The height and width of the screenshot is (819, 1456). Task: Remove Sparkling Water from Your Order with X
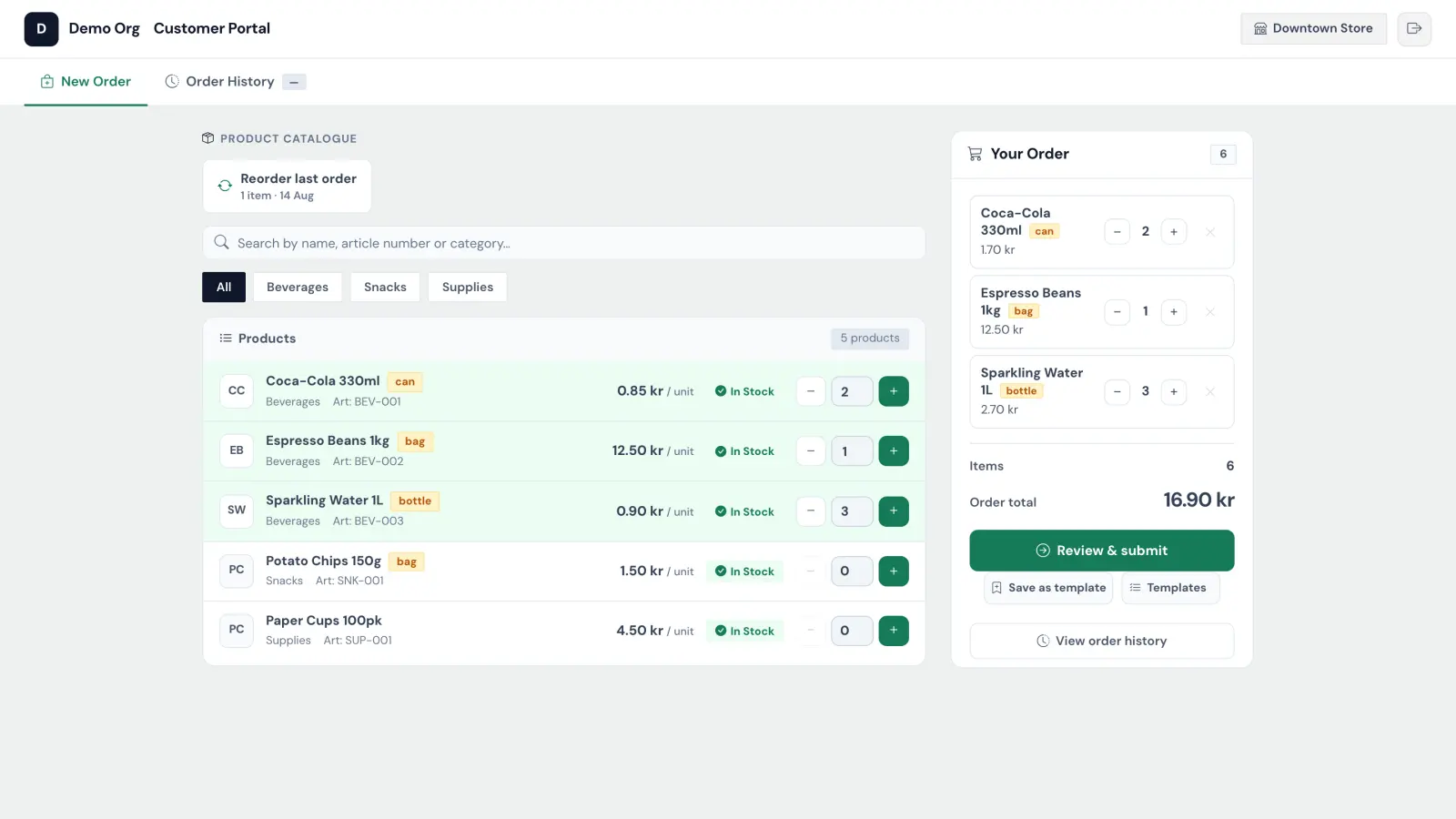pos(1210,392)
